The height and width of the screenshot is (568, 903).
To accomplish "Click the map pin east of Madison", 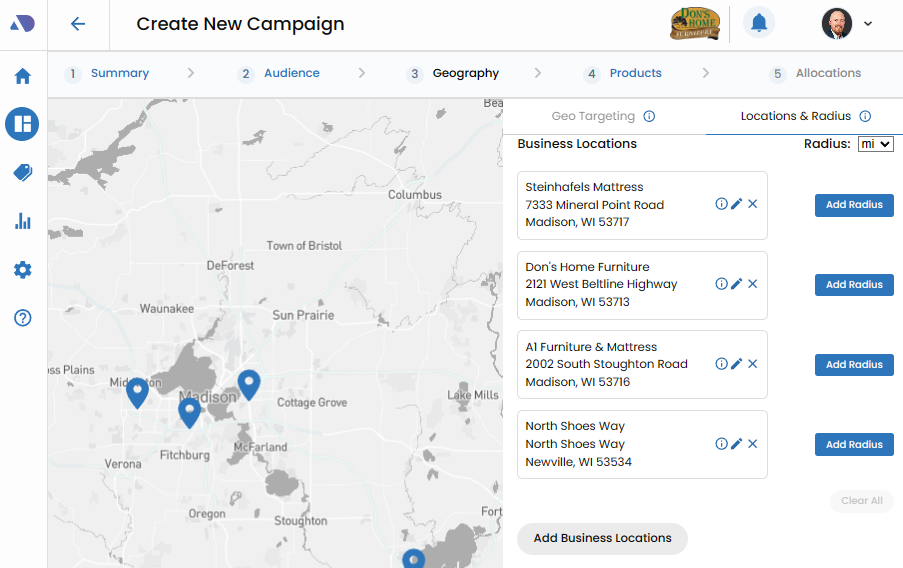I will click(x=248, y=383).
